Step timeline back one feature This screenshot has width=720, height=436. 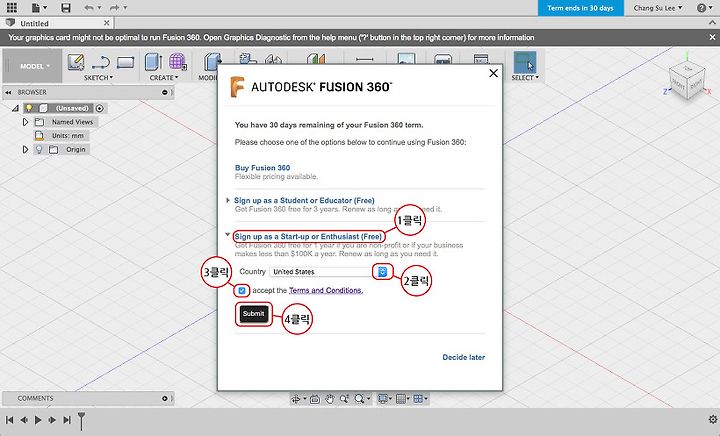(x=23, y=419)
